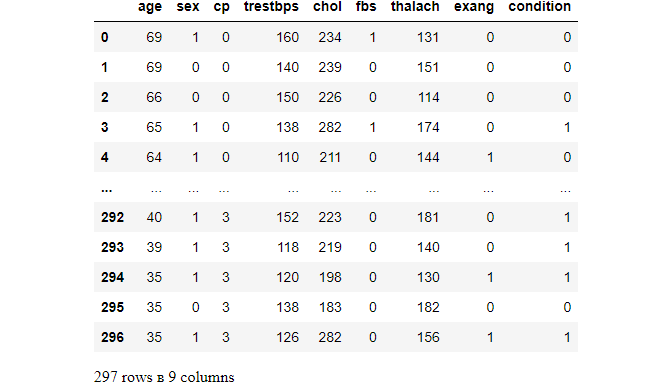Select the trestbps column header
The image size is (672, 383).
[271, 7]
